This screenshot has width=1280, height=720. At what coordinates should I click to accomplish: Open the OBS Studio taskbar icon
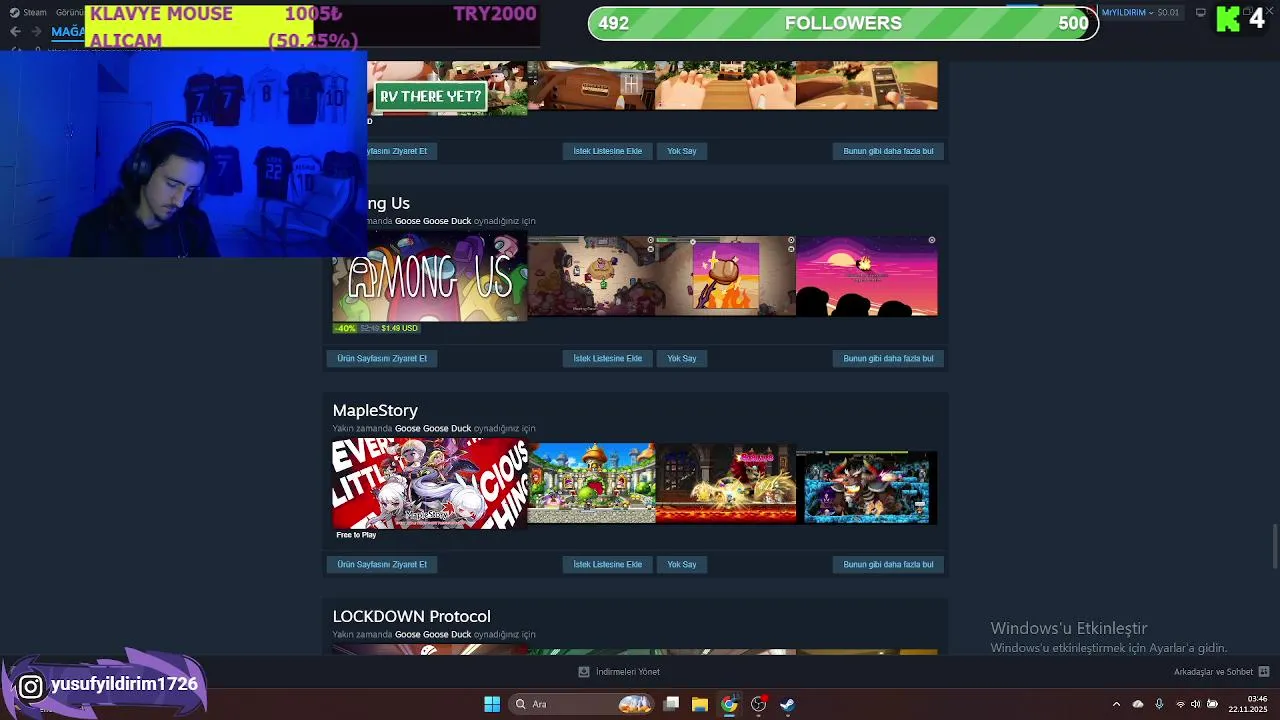click(x=759, y=704)
